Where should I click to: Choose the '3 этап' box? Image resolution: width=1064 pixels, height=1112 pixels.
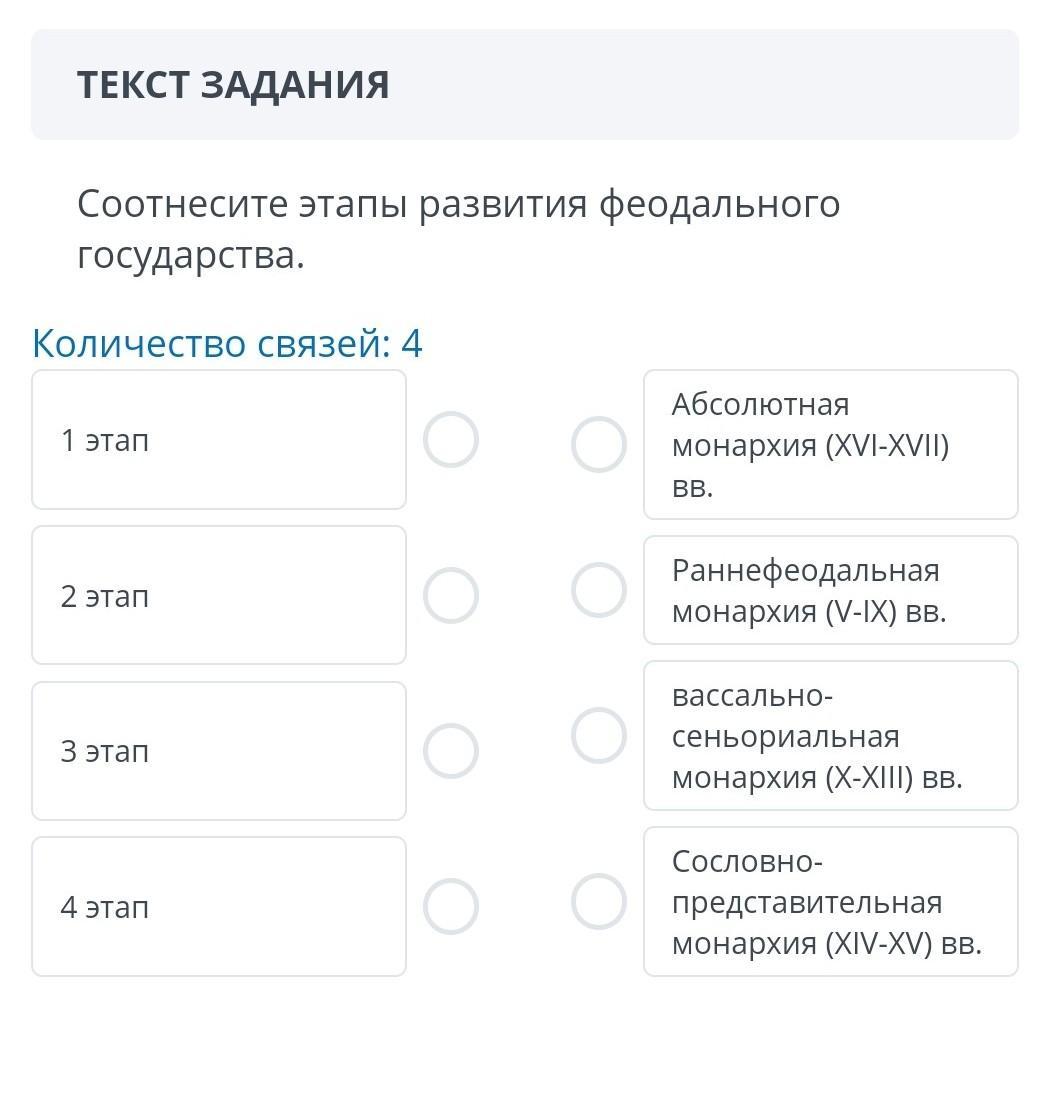pos(219,751)
